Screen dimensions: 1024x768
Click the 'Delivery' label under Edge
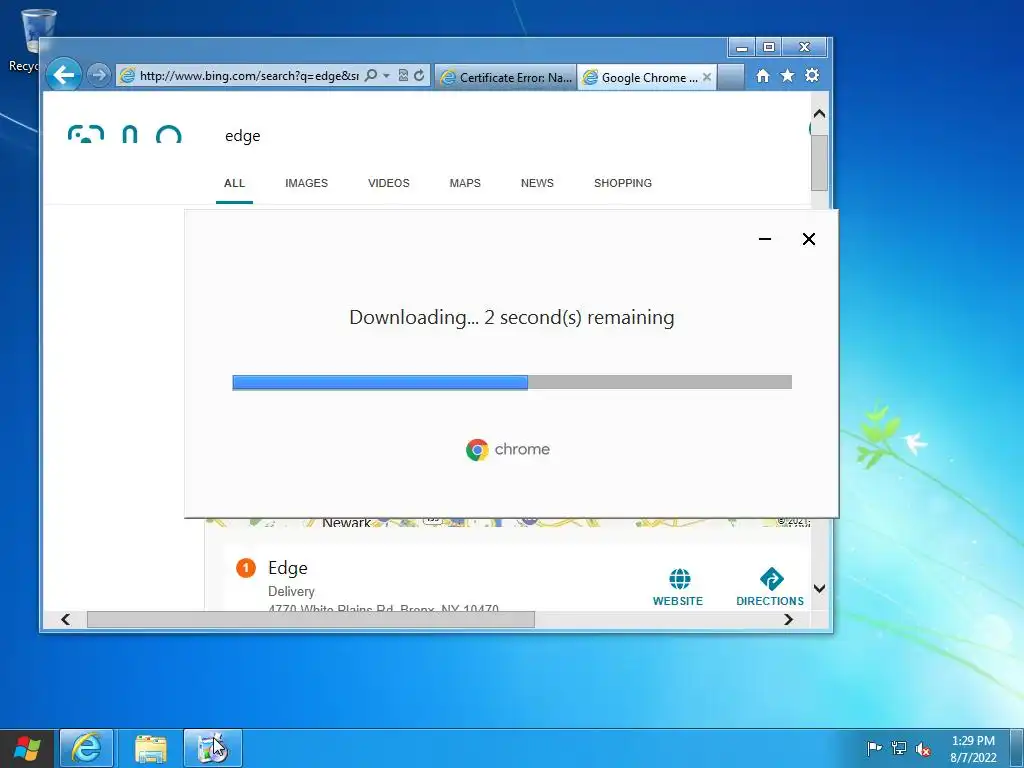pos(291,591)
